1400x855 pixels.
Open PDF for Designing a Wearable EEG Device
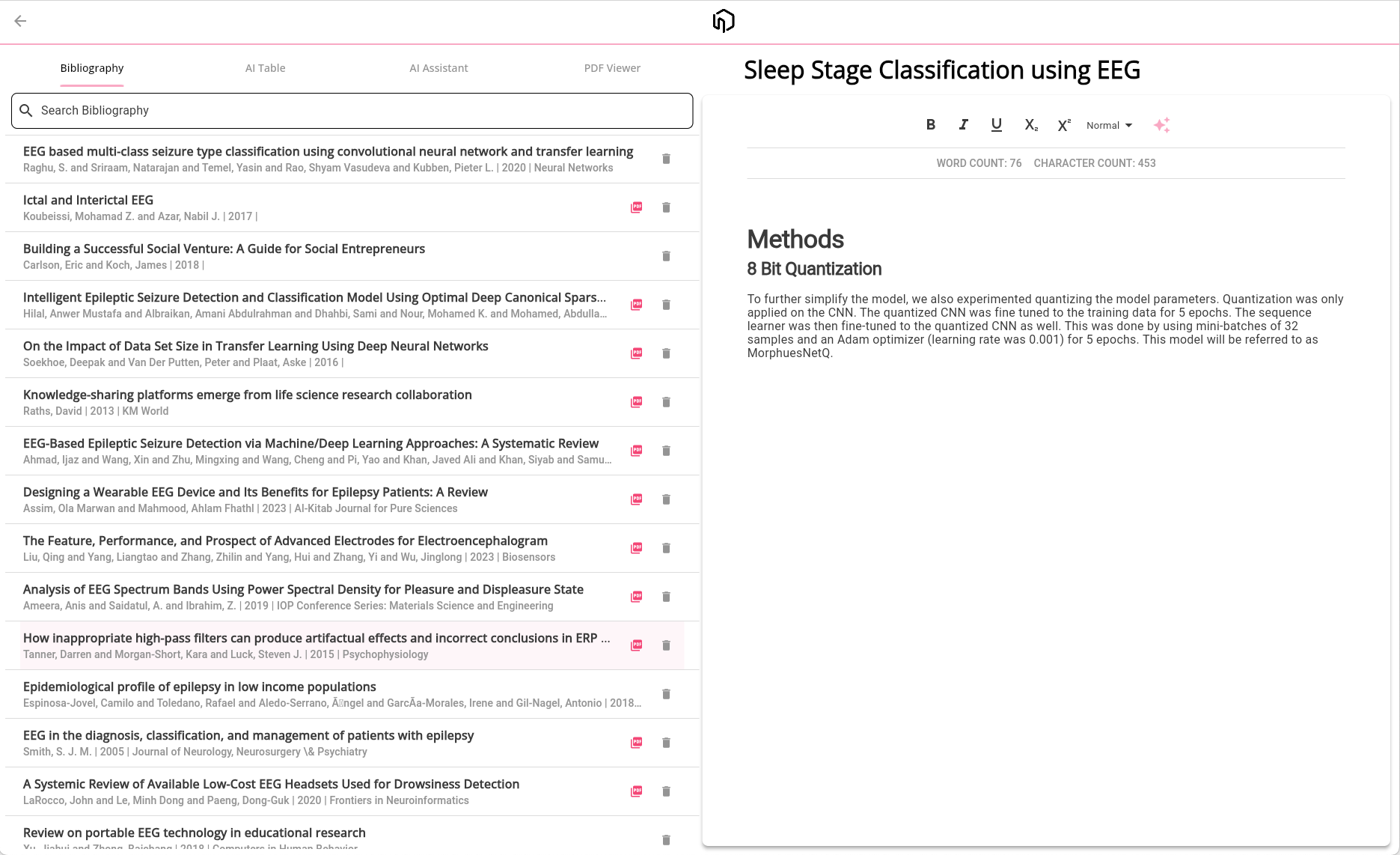(636, 499)
